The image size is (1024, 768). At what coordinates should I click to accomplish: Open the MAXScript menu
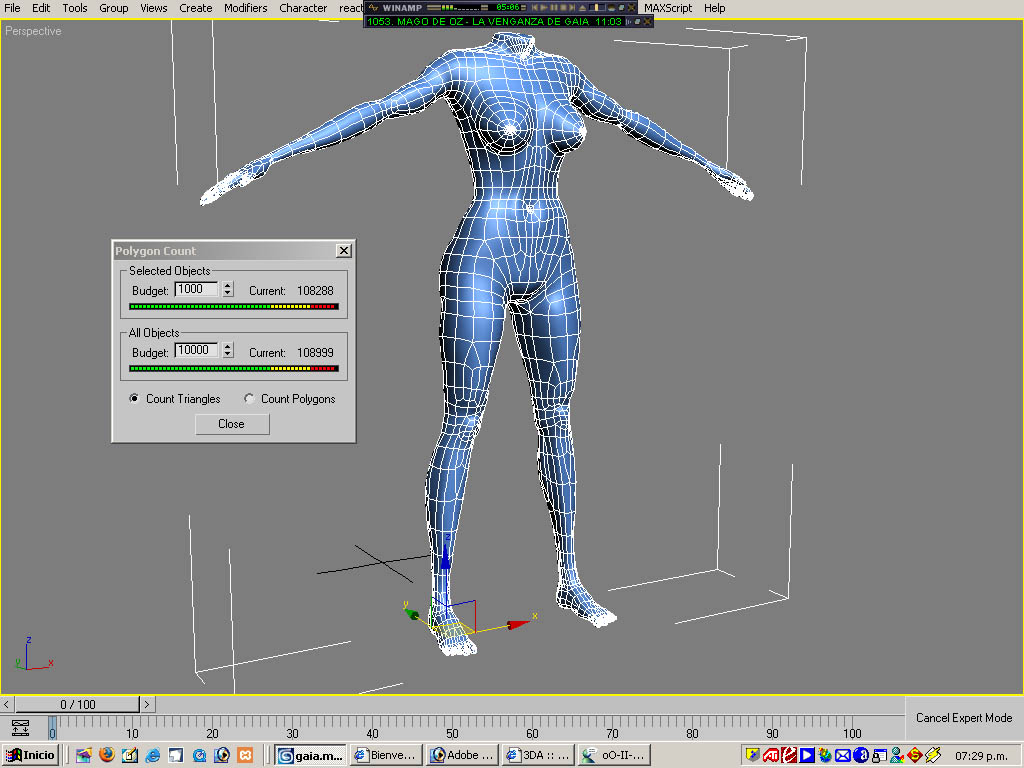click(x=667, y=8)
